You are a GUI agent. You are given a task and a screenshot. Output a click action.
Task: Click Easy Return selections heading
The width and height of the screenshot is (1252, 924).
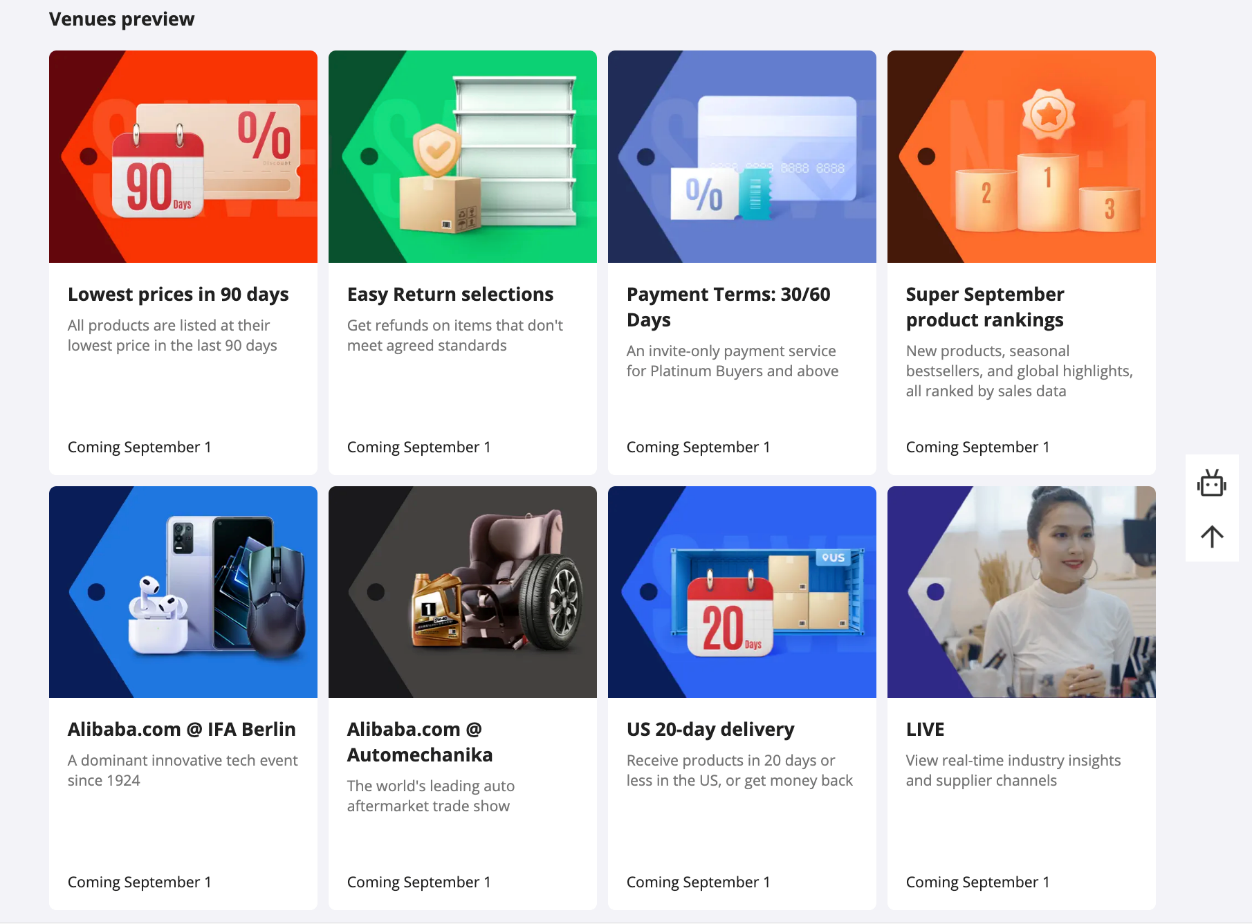click(x=450, y=294)
